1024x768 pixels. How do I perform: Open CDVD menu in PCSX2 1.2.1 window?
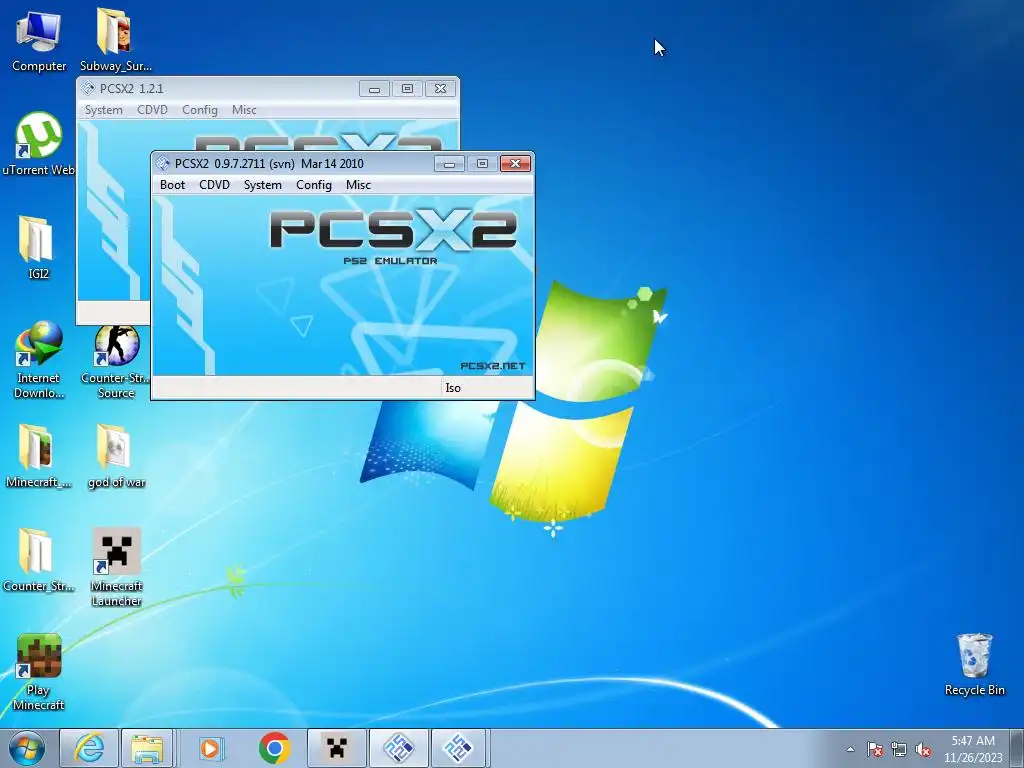pyautogui.click(x=152, y=110)
